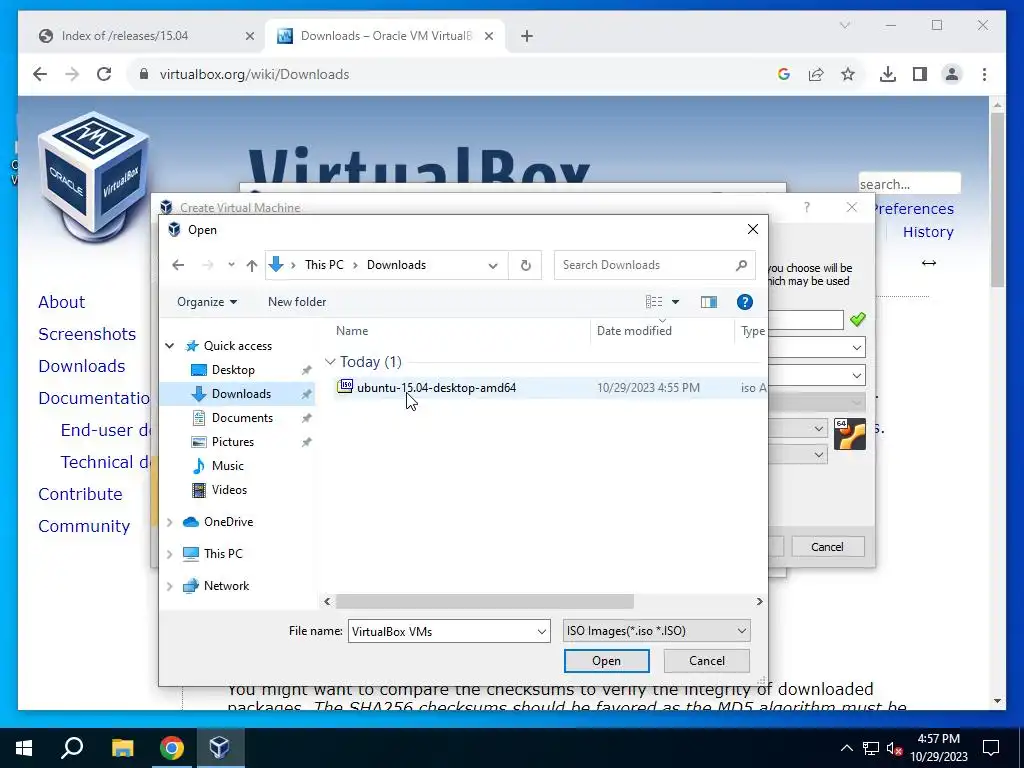Expand the OneDrive tree node
Screen dimensions: 1024x768
pyautogui.click(x=170, y=522)
